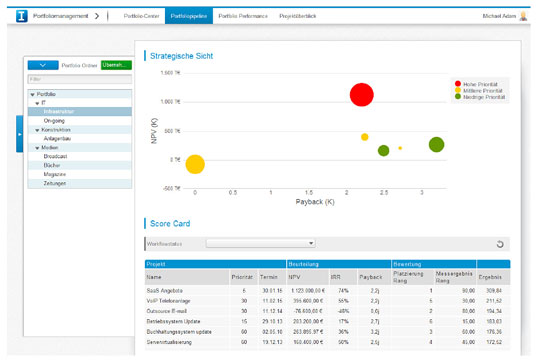This screenshot has width=538, height=363.
Task: Select Magazine in the portfolio tree
Action: [80, 174]
